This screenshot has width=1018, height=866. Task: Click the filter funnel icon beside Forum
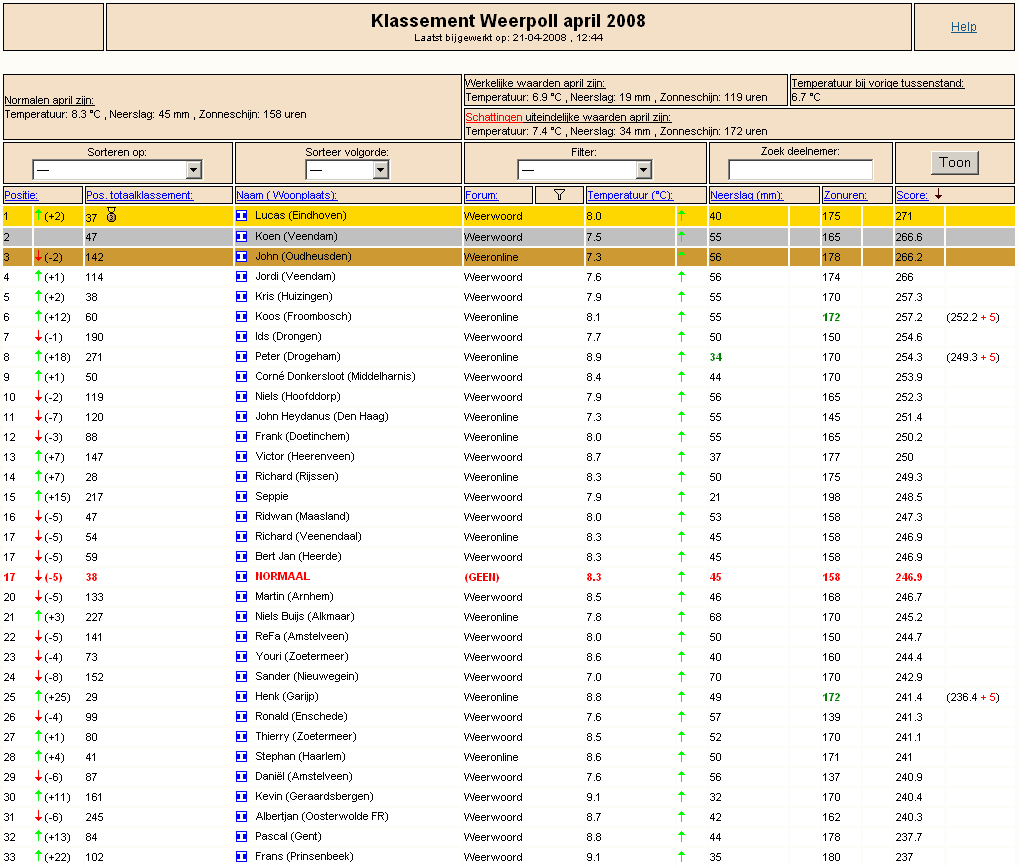click(x=559, y=195)
